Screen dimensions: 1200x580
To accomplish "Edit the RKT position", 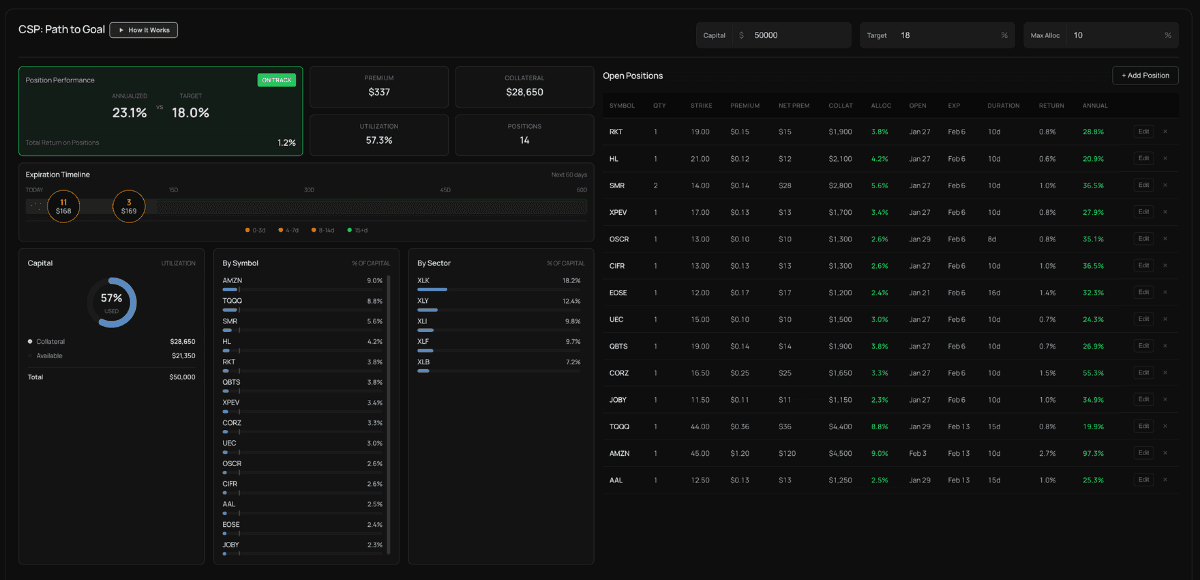I will [1144, 132].
